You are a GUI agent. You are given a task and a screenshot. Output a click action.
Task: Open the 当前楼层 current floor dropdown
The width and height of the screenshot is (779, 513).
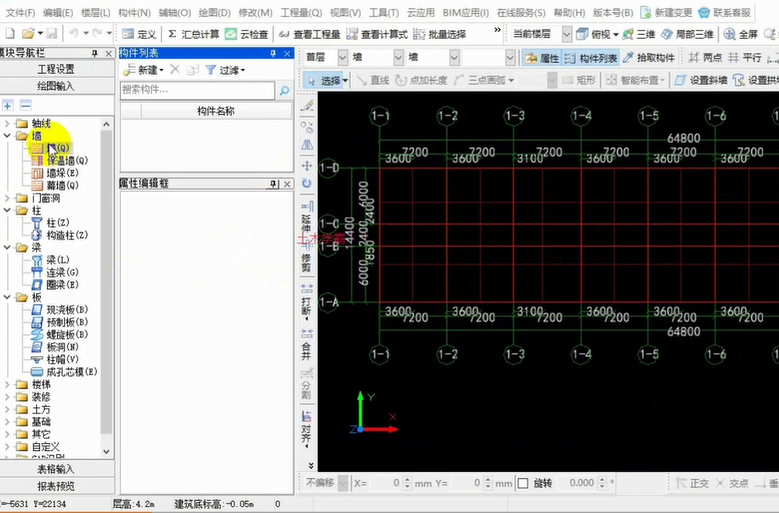pos(567,34)
